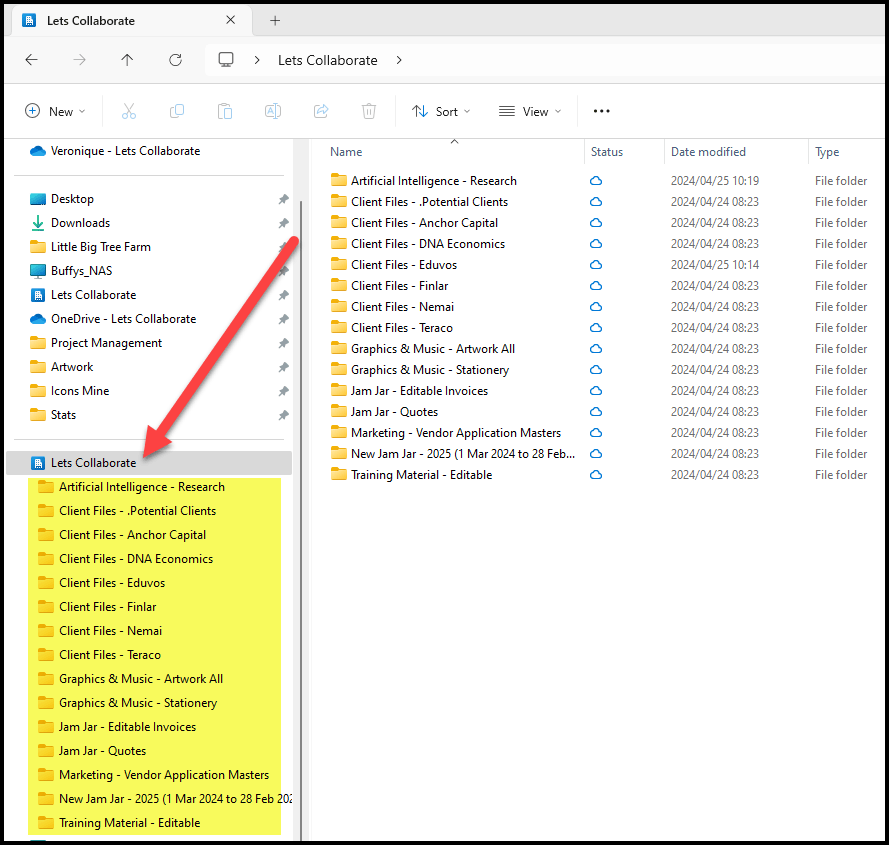Click the Share icon in toolbar
Viewport: 889px width, 845px height.
click(321, 111)
